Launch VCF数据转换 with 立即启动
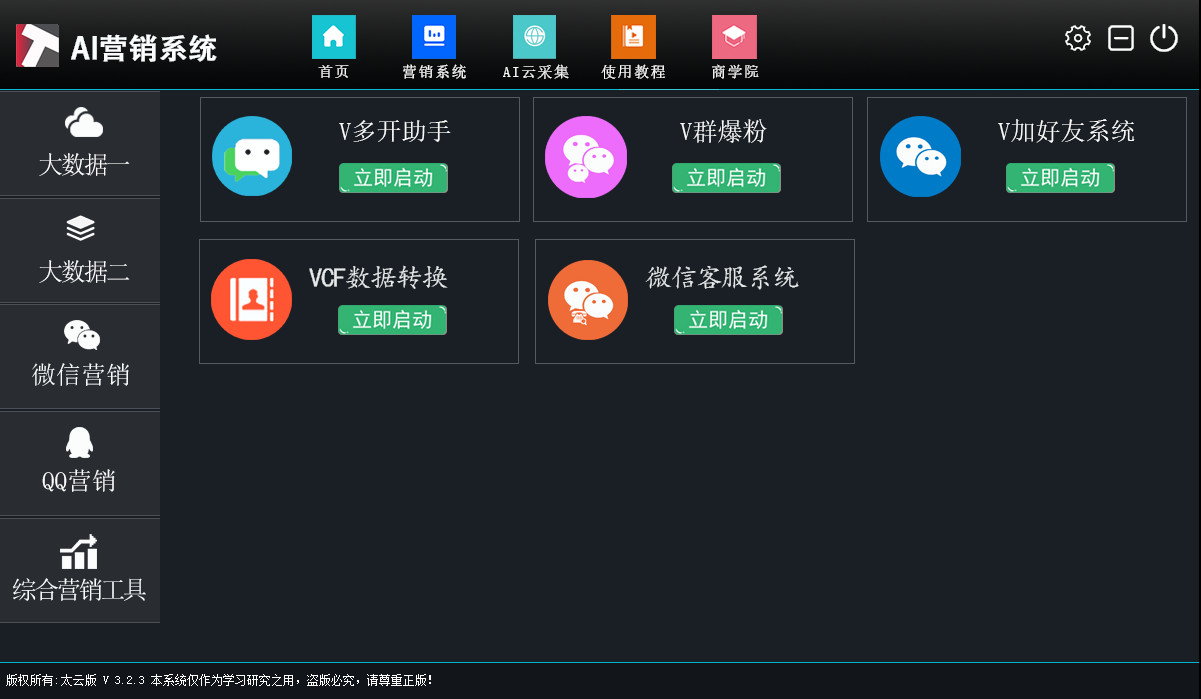The image size is (1201, 699). click(x=392, y=320)
